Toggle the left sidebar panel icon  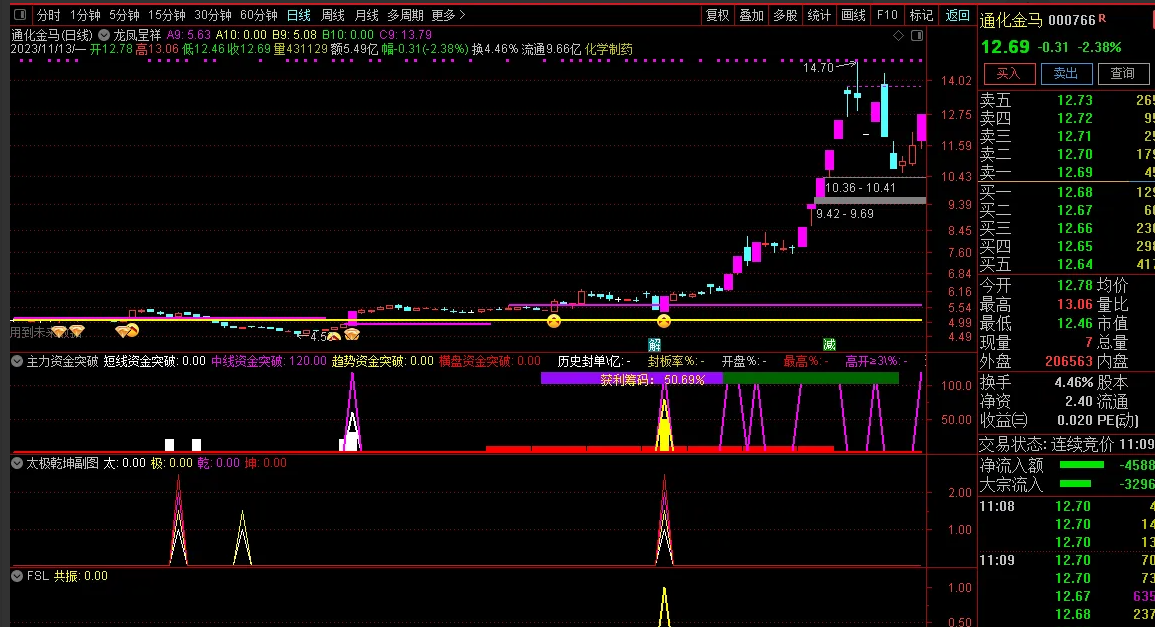click(18, 15)
